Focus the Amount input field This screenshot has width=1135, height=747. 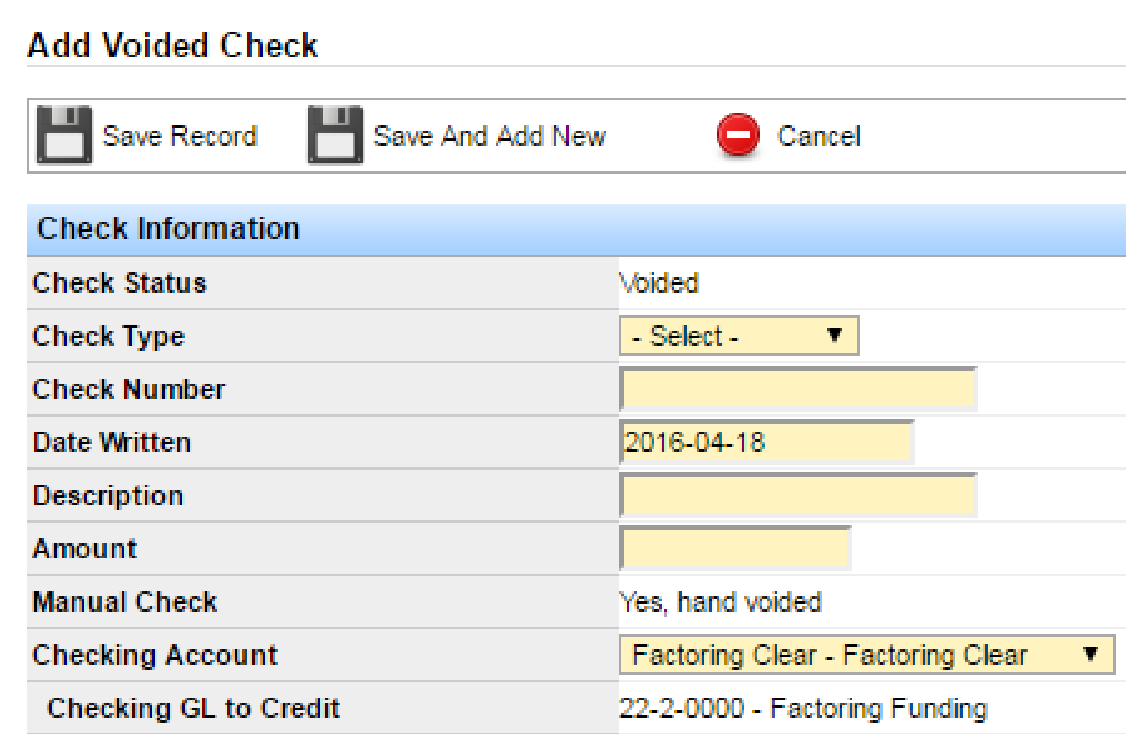click(735, 549)
